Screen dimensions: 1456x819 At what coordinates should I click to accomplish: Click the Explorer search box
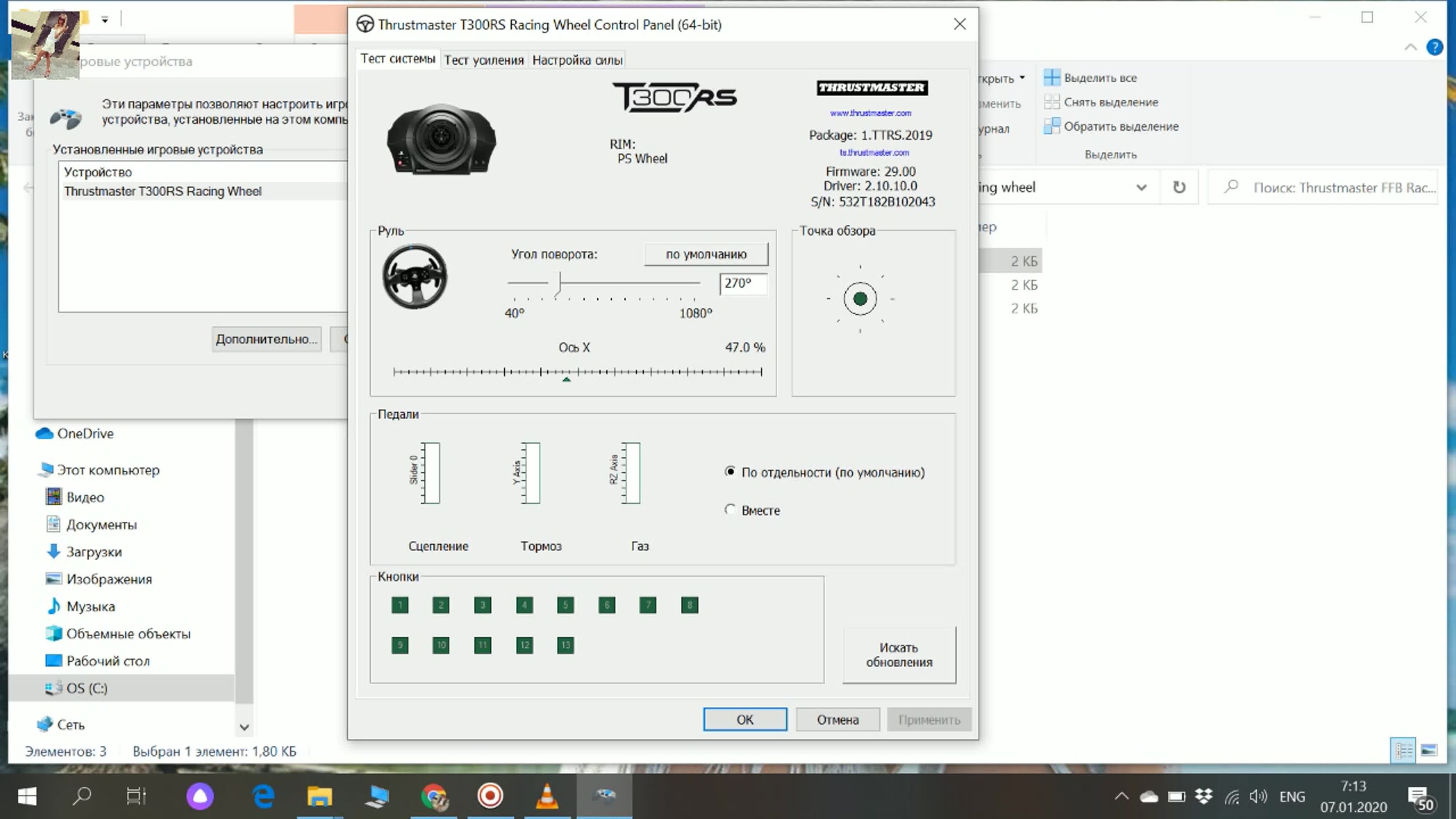coord(1323,188)
